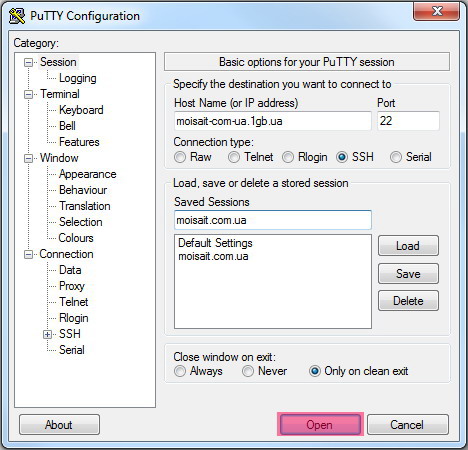Open the Translation category
The image size is (468, 450).
pos(85,206)
